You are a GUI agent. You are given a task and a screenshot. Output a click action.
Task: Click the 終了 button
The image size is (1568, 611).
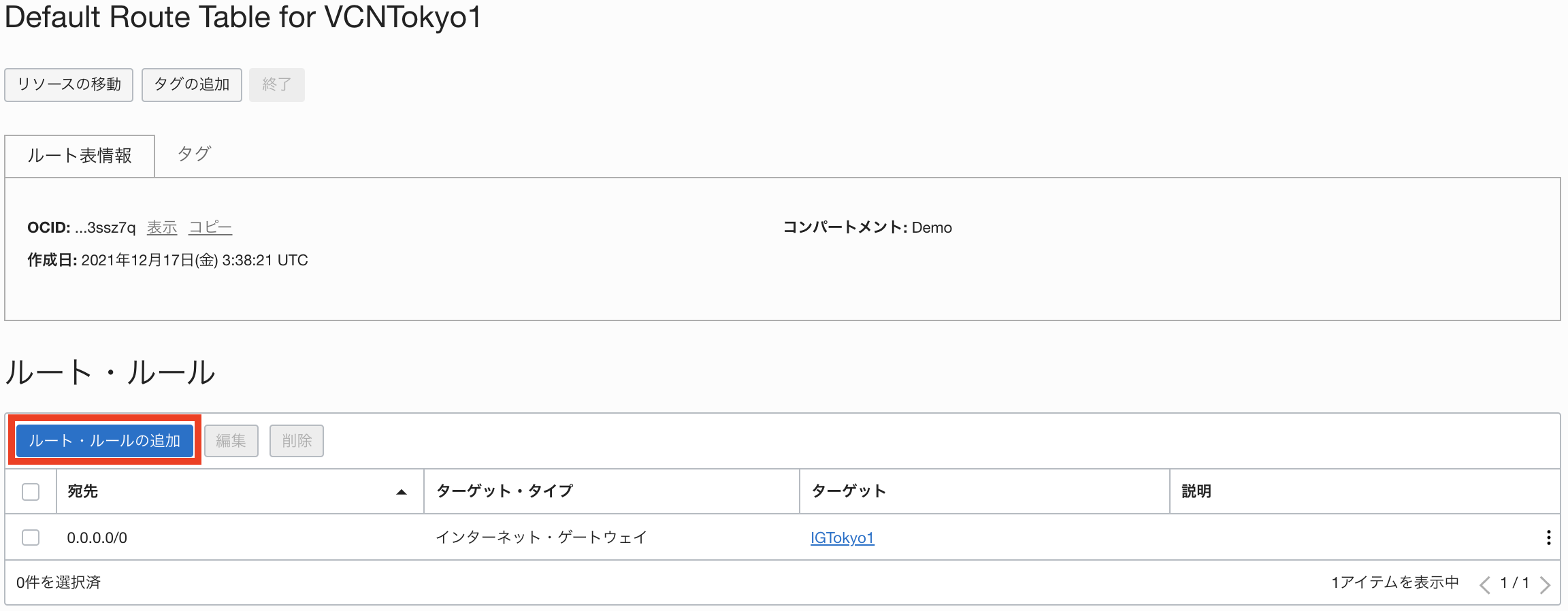(x=276, y=84)
